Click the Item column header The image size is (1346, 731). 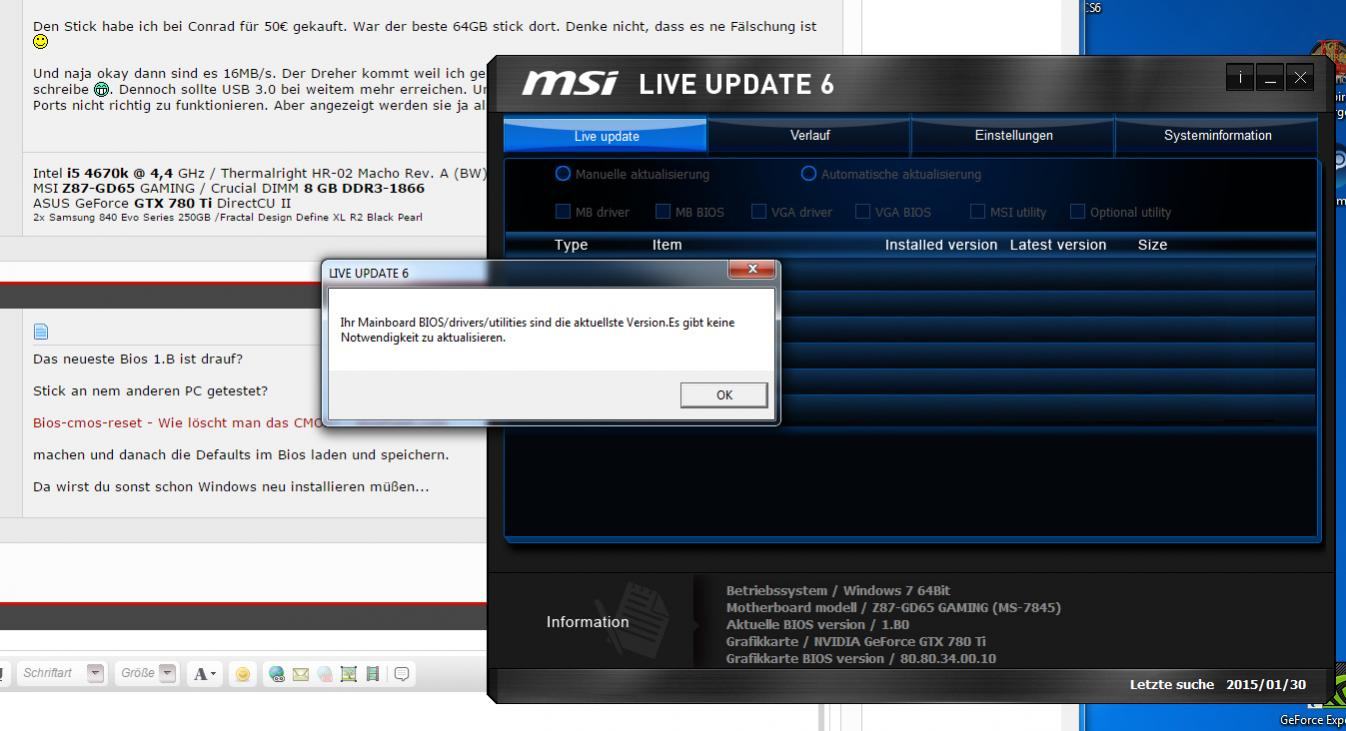[x=667, y=245]
